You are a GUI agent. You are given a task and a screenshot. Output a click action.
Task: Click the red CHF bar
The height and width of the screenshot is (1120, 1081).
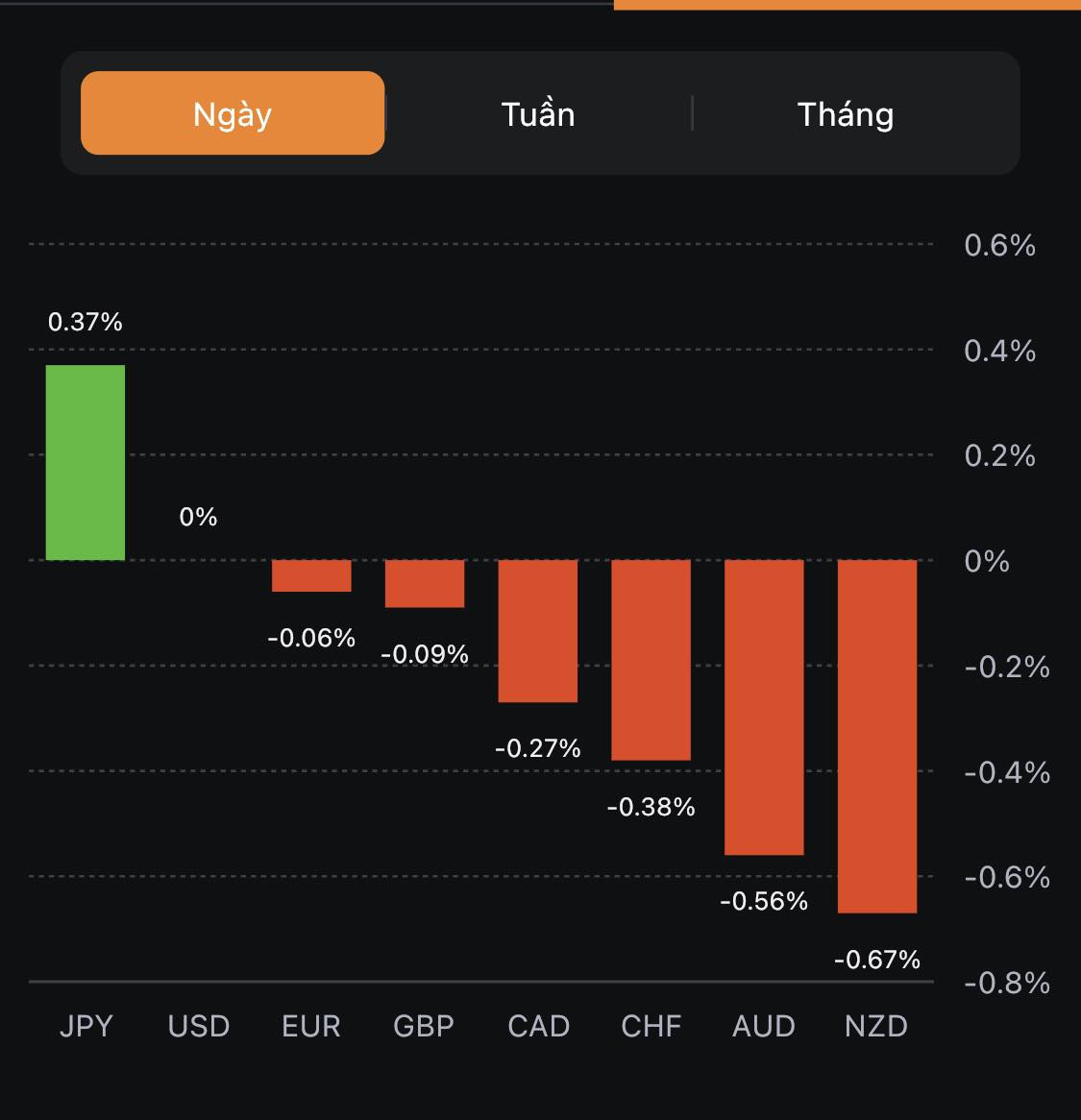click(x=651, y=659)
